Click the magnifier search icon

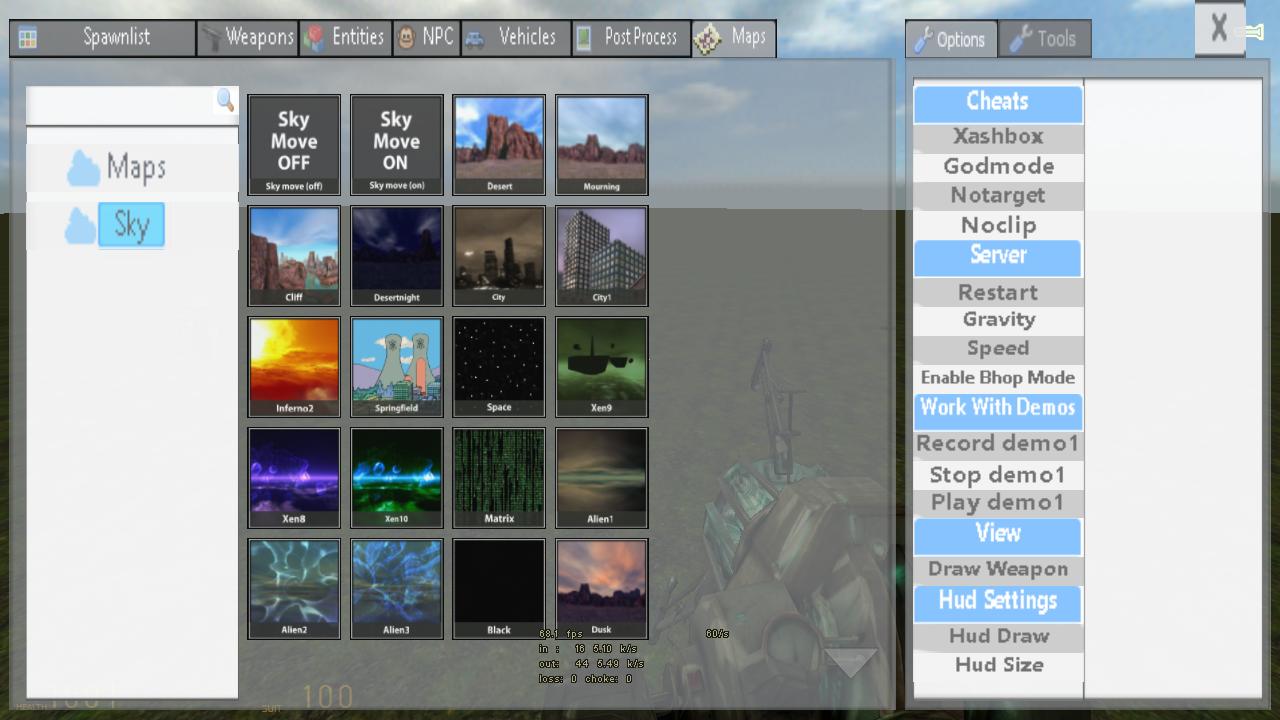point(225,100)
